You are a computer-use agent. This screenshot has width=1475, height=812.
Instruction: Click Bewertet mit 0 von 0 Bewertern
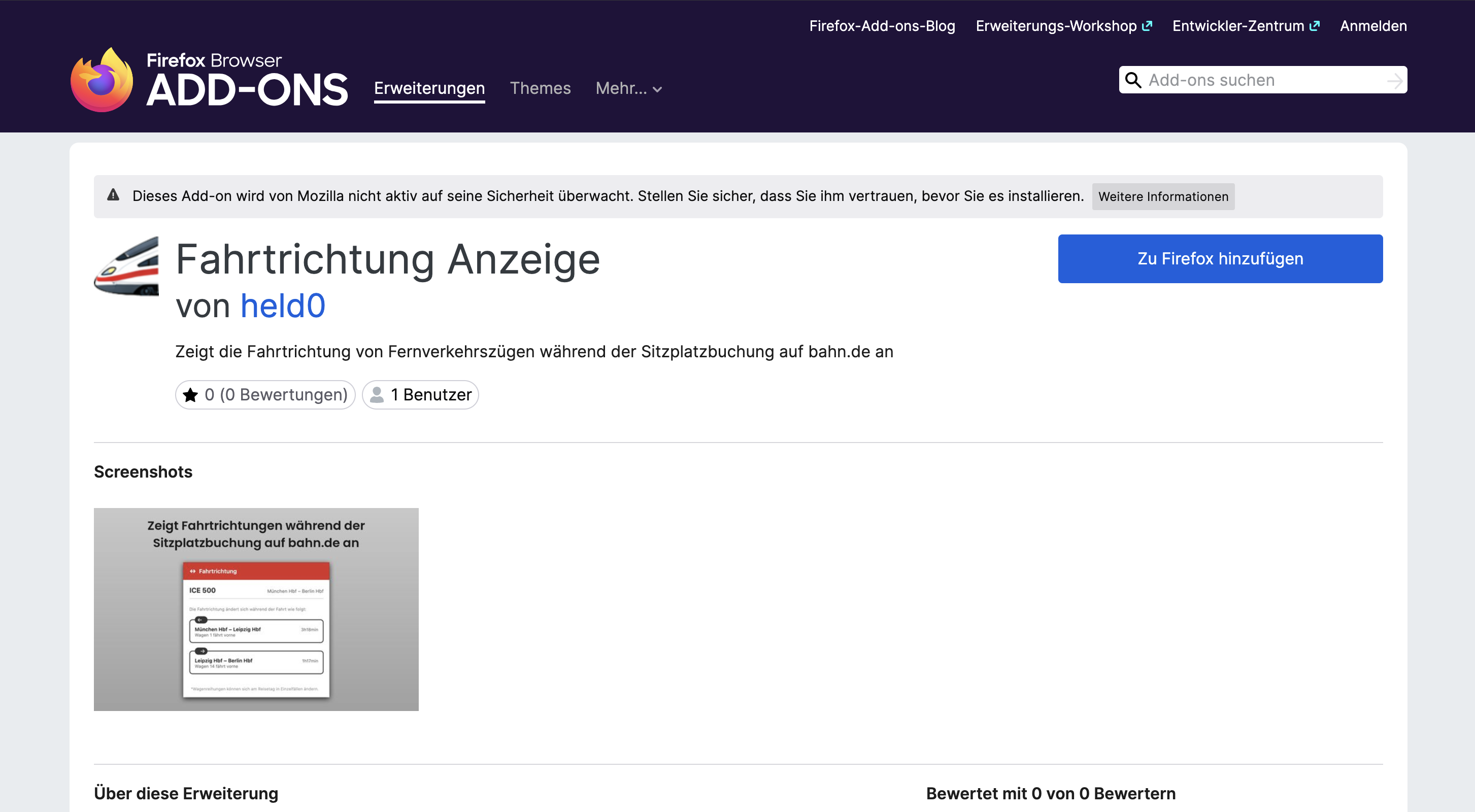(1051, 793)
